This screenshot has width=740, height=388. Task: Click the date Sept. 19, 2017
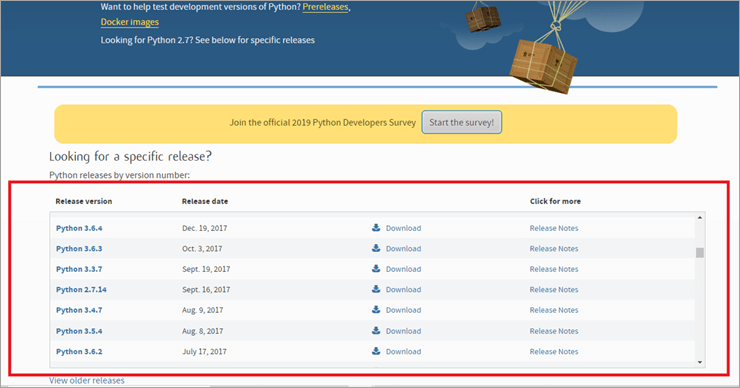click(206, 269)
